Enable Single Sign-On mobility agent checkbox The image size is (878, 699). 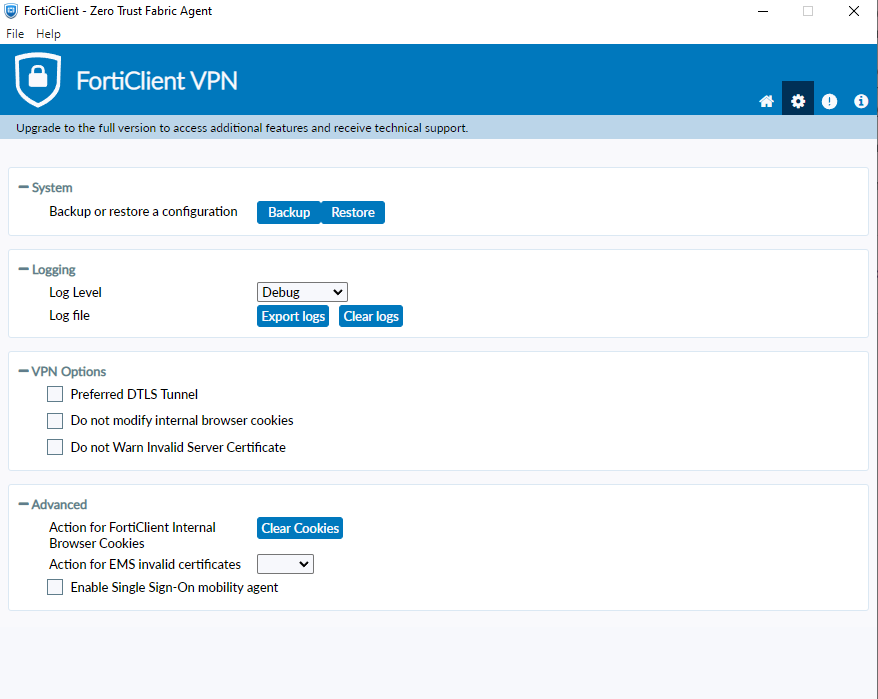click(x=55, y=588)
